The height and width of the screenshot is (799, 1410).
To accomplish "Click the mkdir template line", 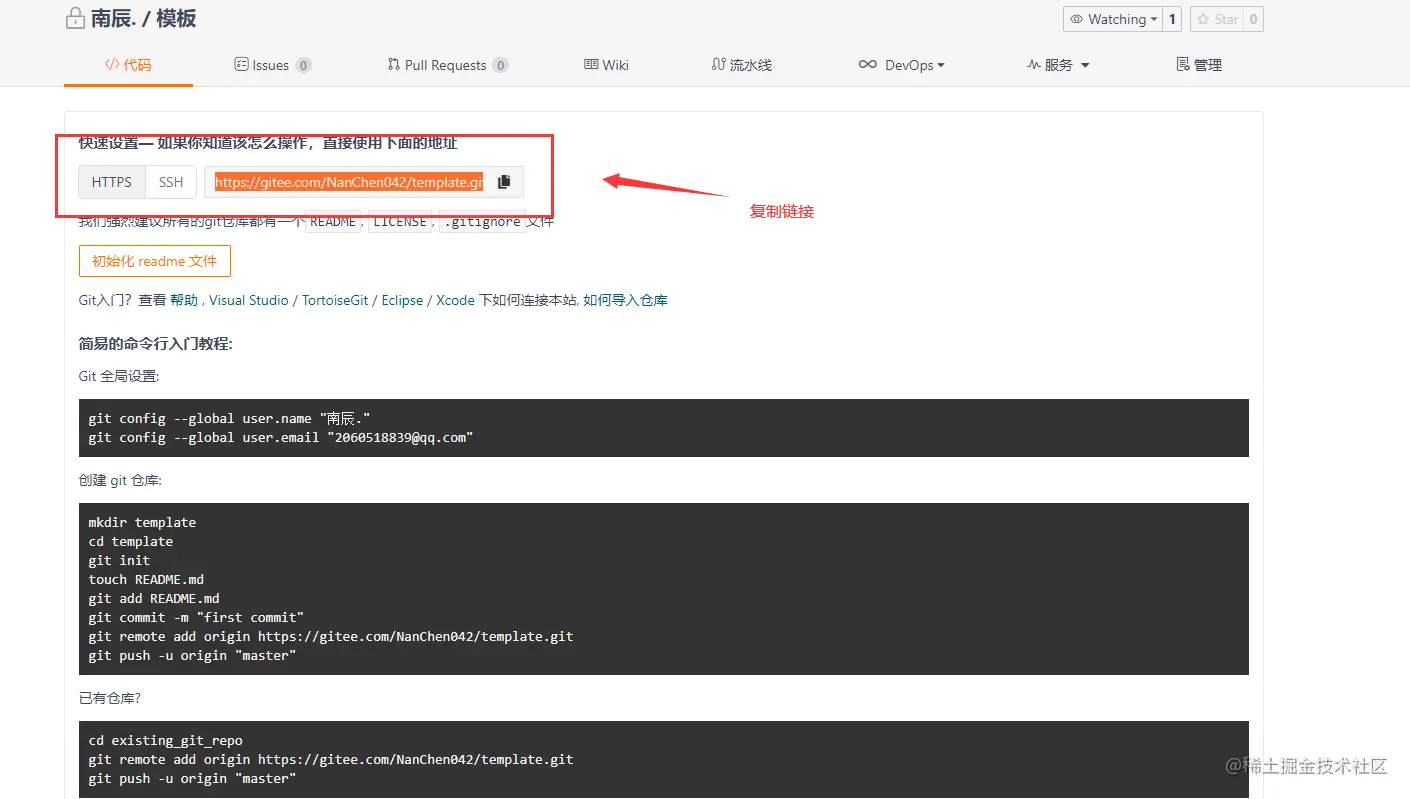I will coord(142,522).
